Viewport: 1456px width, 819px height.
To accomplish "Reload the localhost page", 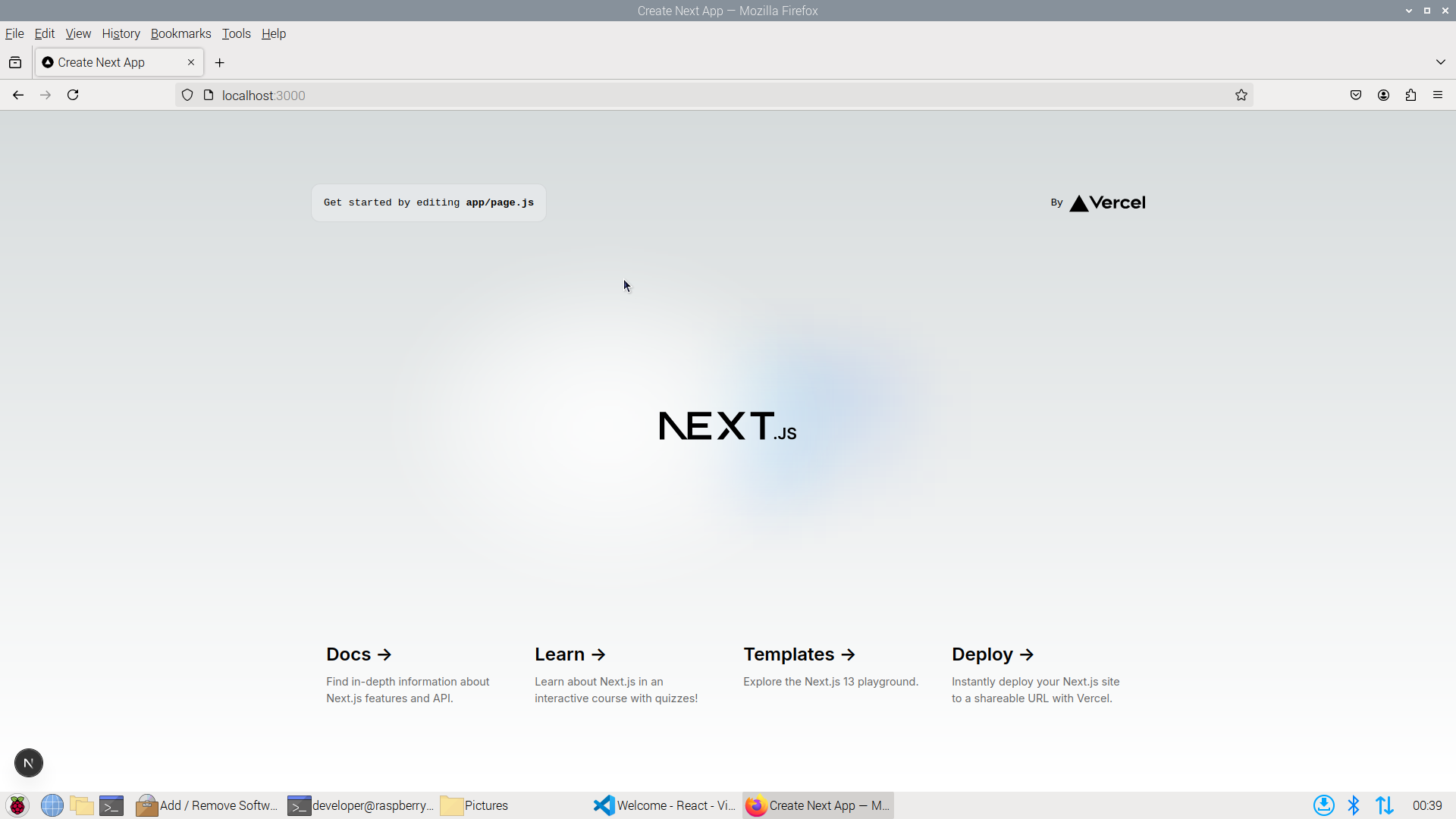I will coord(73,95).
